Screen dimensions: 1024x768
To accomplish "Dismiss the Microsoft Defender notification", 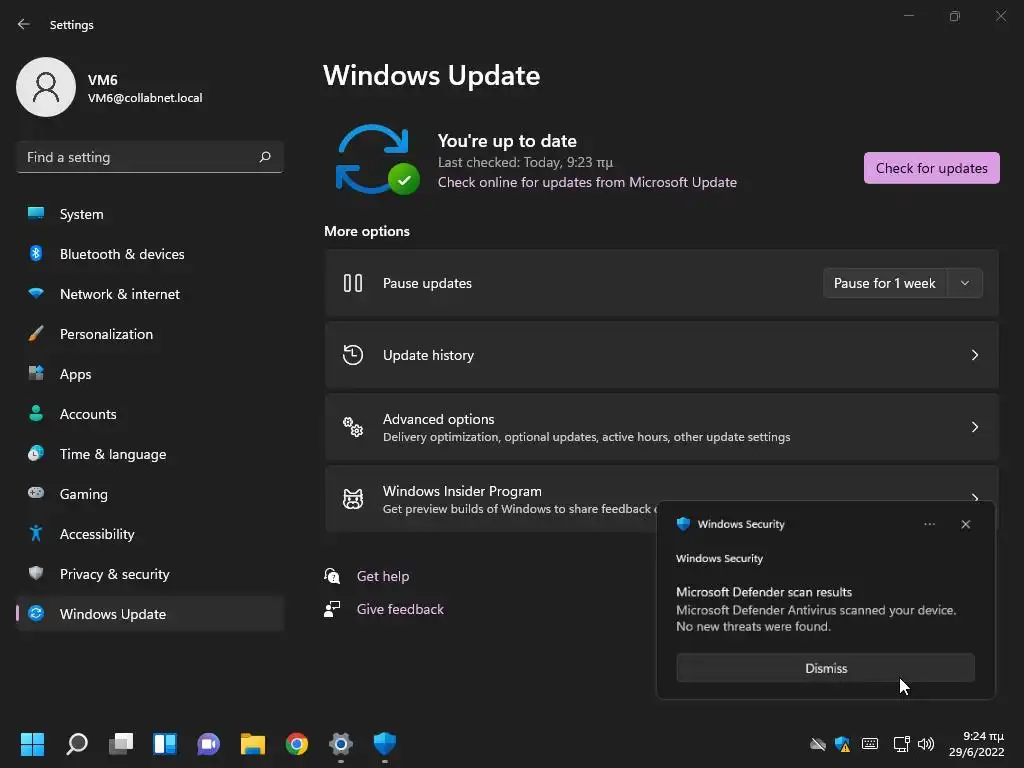I will pyautogui.click(x=825, y=668).
